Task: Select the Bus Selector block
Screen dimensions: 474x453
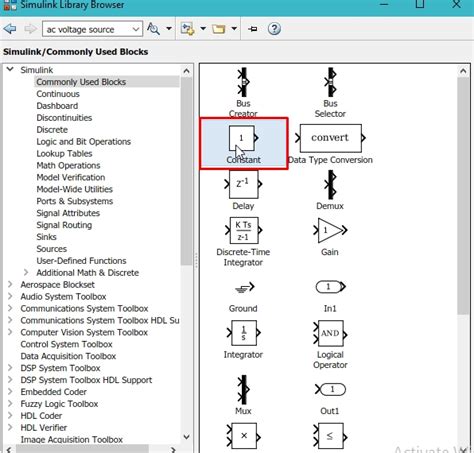Action: click(x=330, y=82)
